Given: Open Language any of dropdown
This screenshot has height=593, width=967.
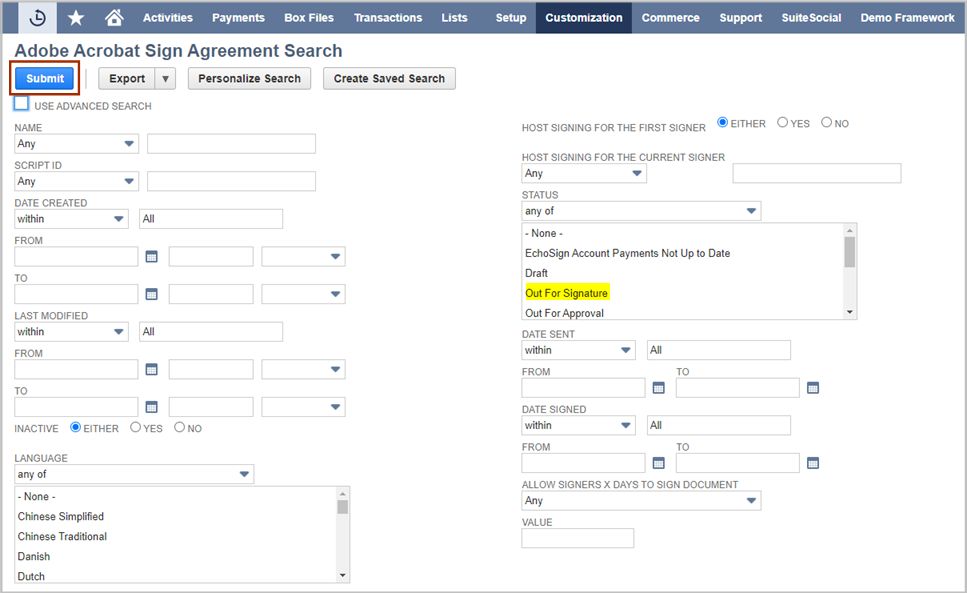Looking at the screenshot, I should [x=134, y=474].
